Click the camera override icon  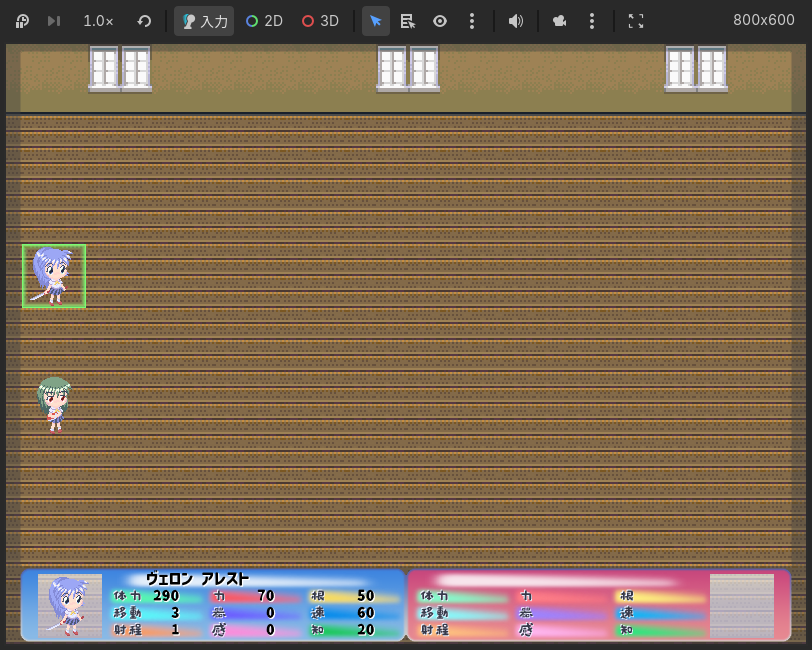point(560,21)
